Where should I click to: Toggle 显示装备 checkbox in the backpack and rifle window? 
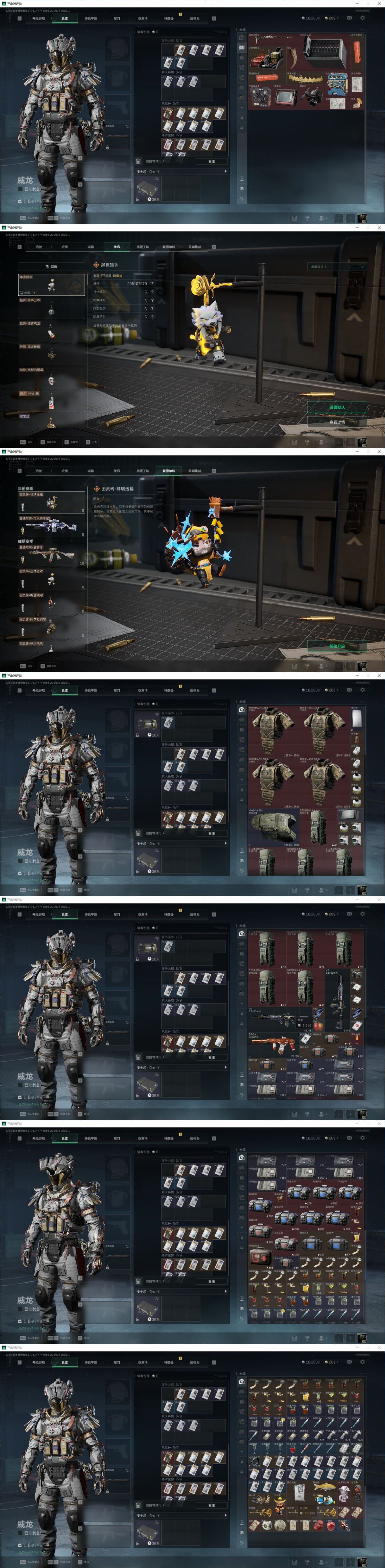pyautogui.click(x=20, y=1085)
